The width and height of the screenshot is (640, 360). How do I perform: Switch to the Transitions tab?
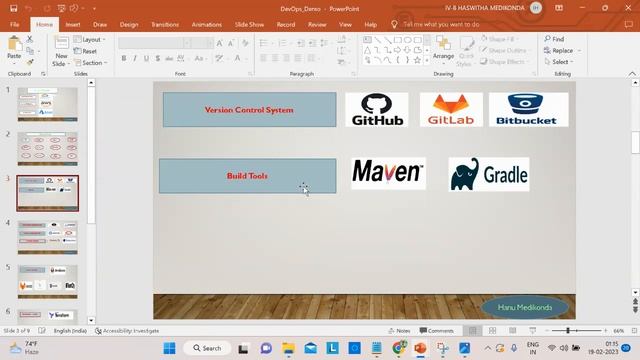(165, 24)
